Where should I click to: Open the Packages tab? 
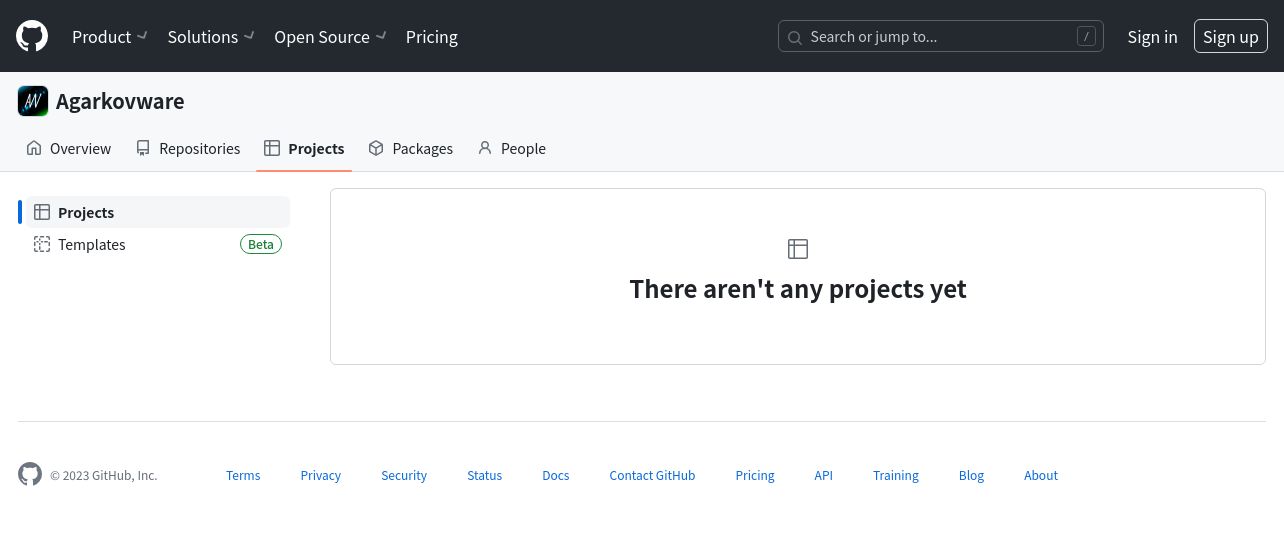point(410,148)
